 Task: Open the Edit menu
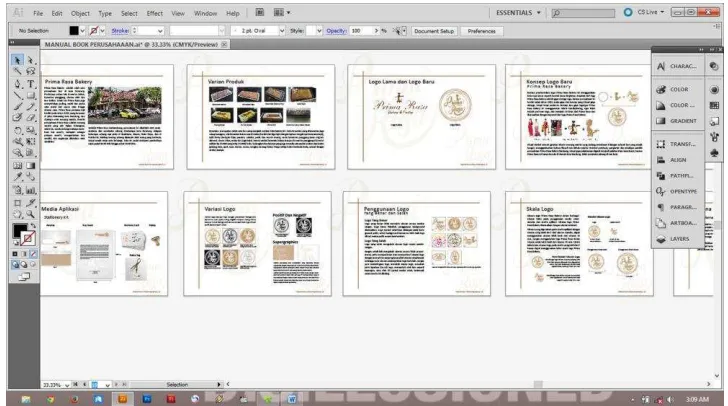click(57, 13)
